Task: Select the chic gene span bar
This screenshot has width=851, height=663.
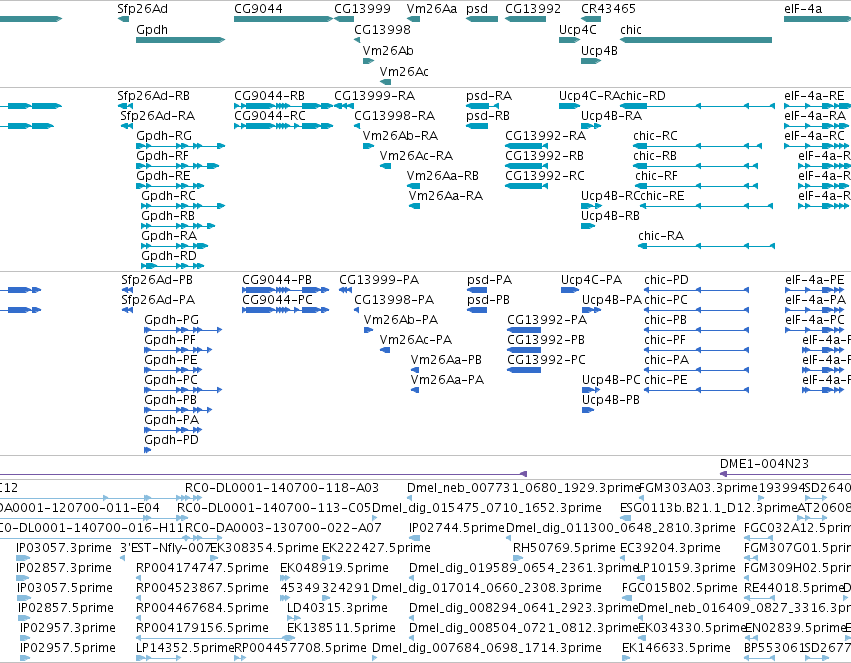Action: pos(696,40)
